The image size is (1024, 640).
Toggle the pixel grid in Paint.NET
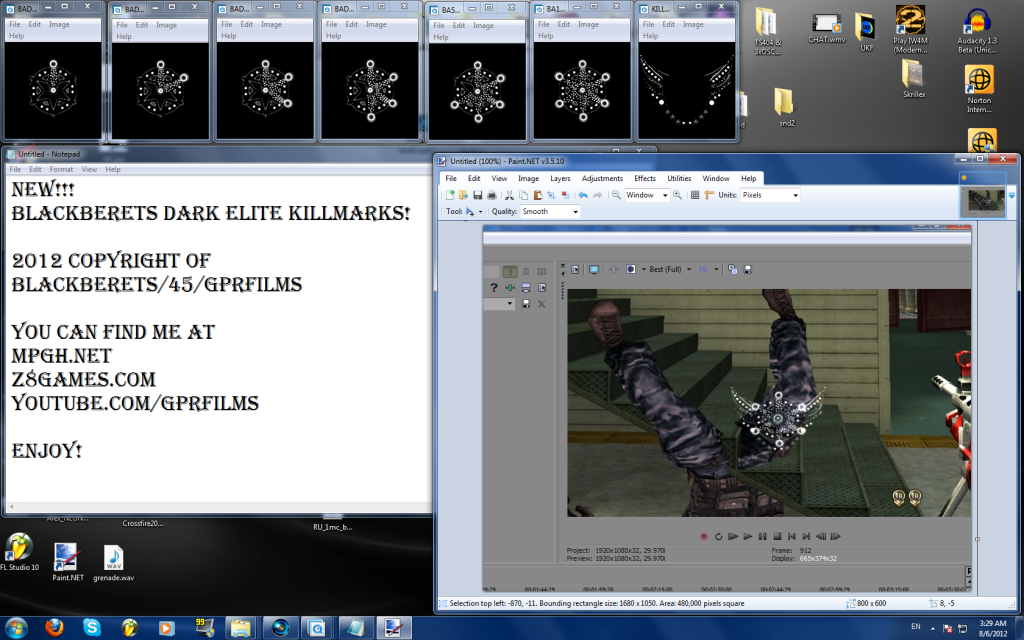point(695,195)
